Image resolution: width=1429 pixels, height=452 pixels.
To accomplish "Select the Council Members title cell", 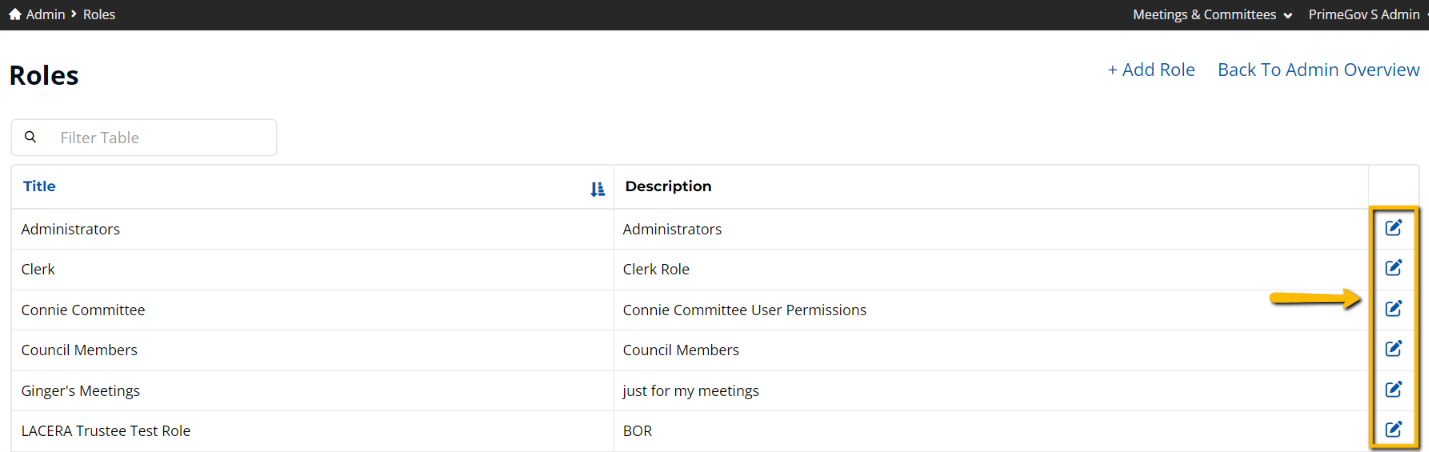I will pos(313,350).
